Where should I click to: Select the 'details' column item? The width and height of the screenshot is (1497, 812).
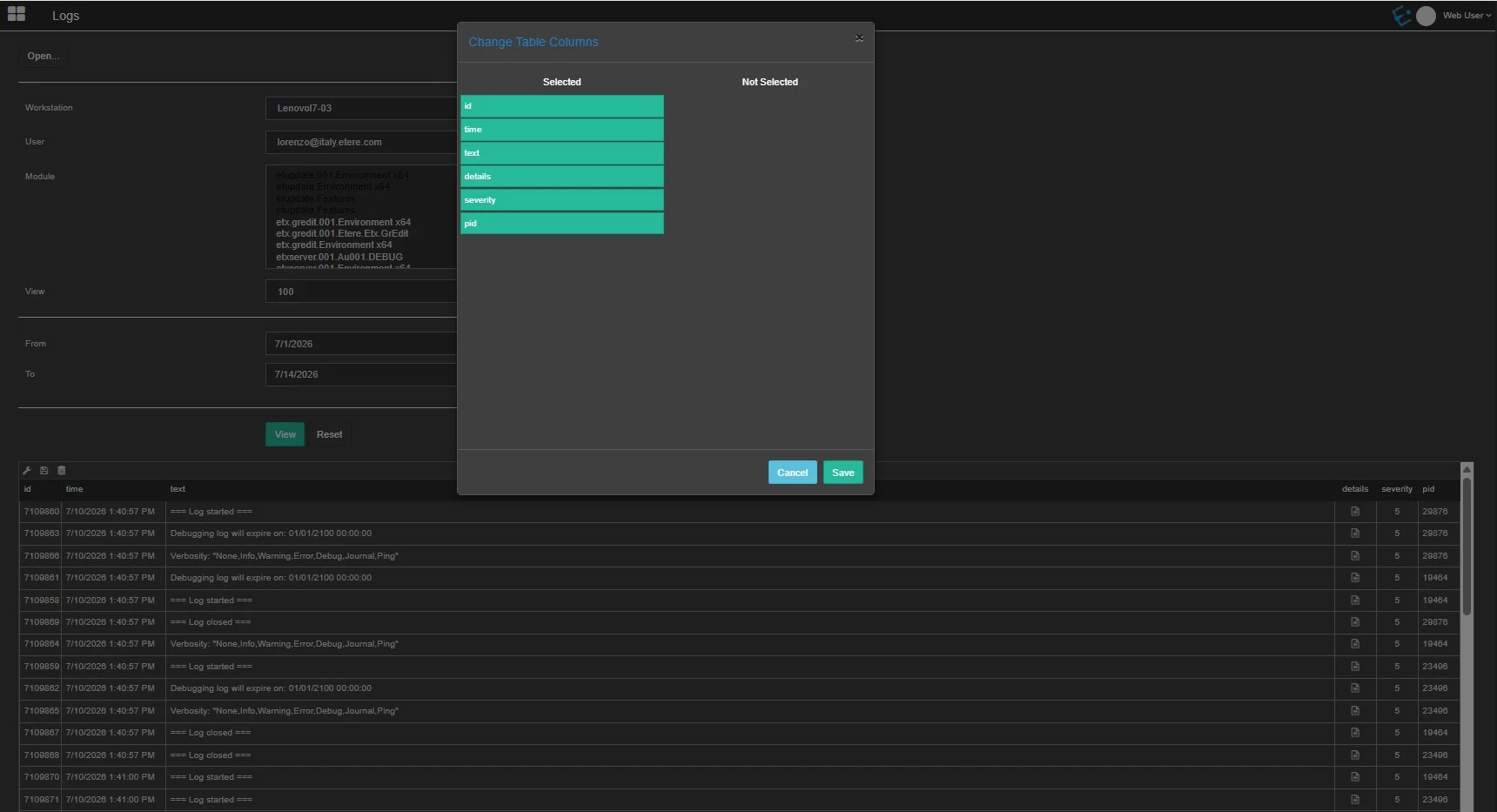tap(562, 177)
